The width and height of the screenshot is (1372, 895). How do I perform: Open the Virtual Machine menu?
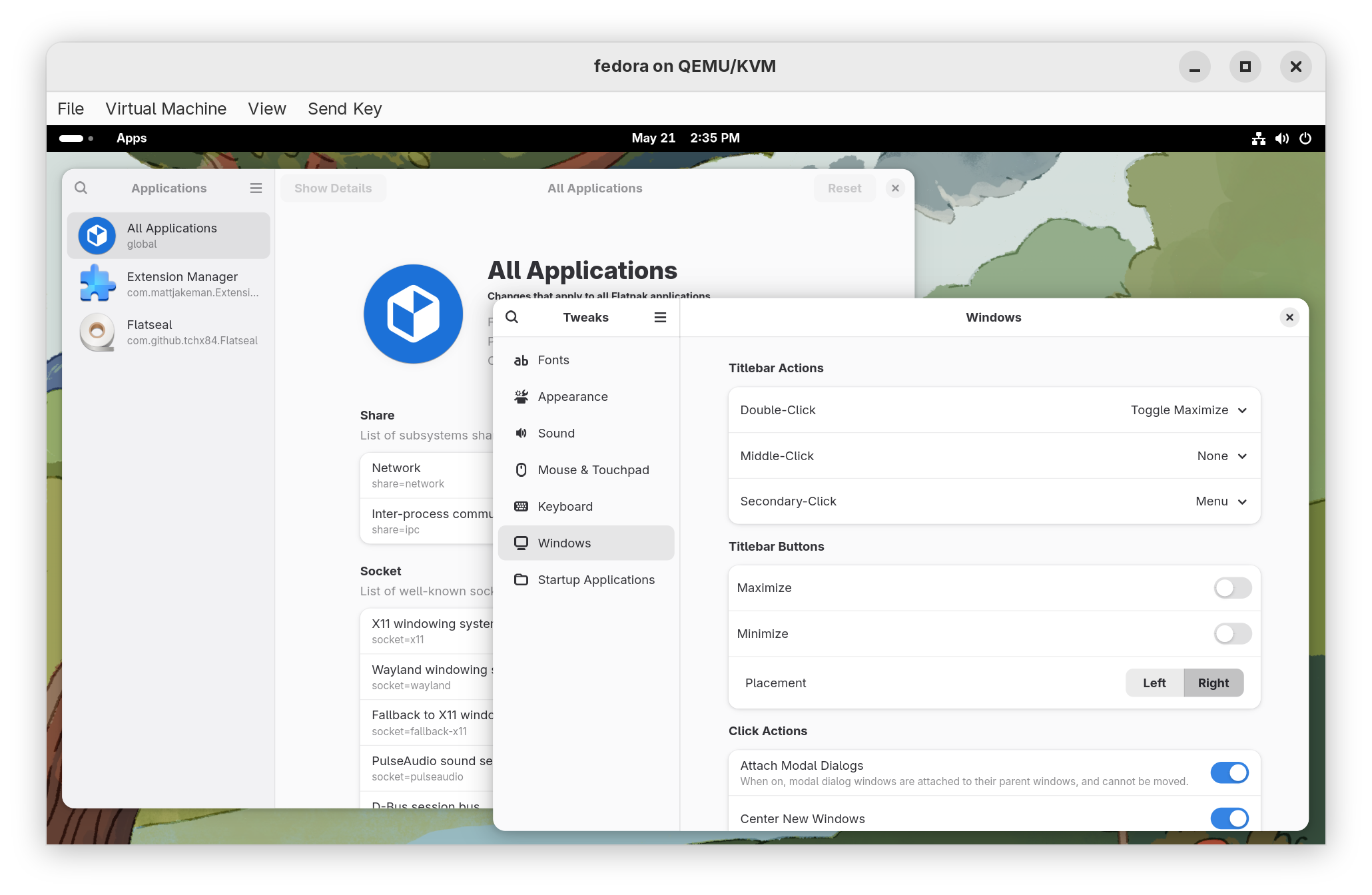166,109
